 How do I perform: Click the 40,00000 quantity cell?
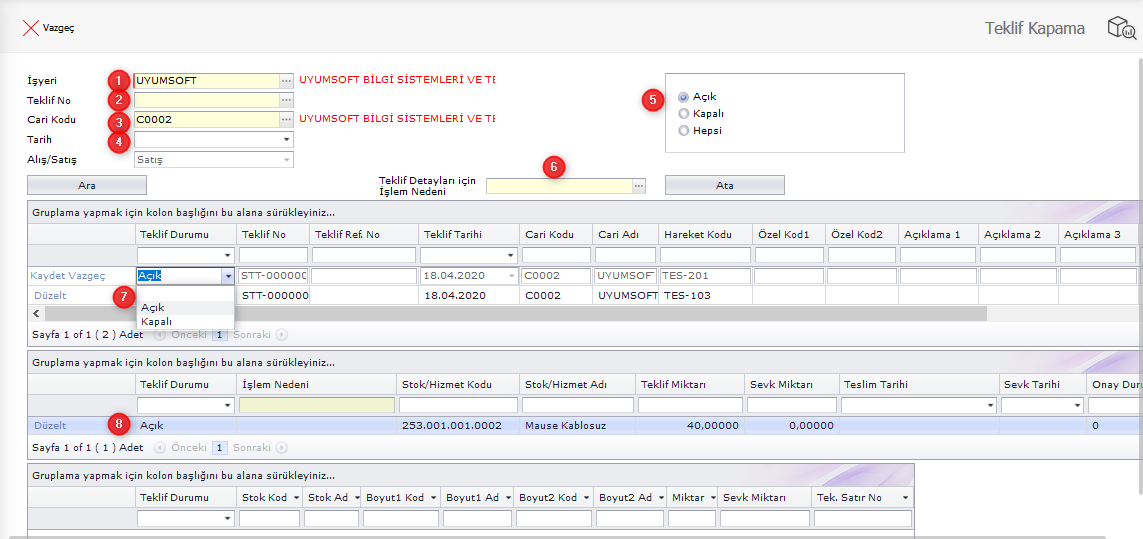point(690,425)
